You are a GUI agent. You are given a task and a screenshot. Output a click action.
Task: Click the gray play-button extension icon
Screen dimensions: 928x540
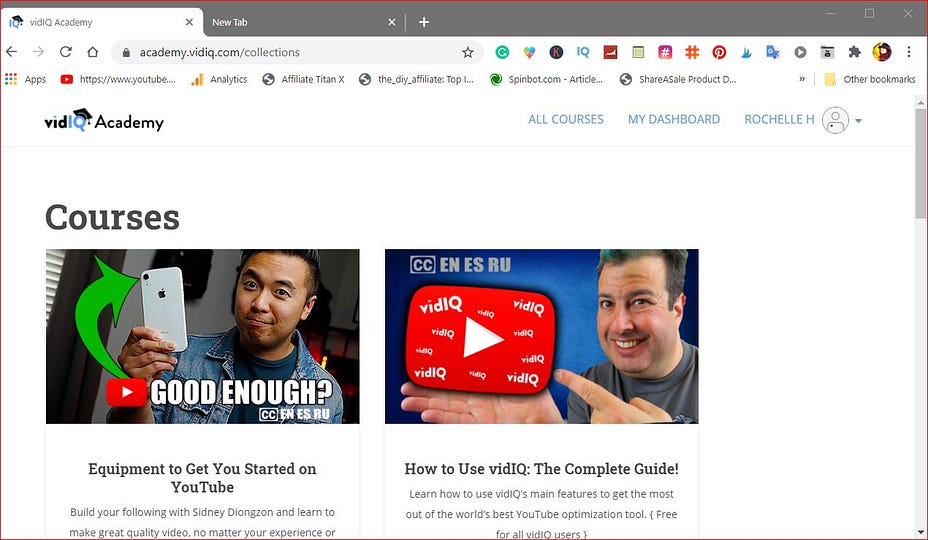click(800, 52)
